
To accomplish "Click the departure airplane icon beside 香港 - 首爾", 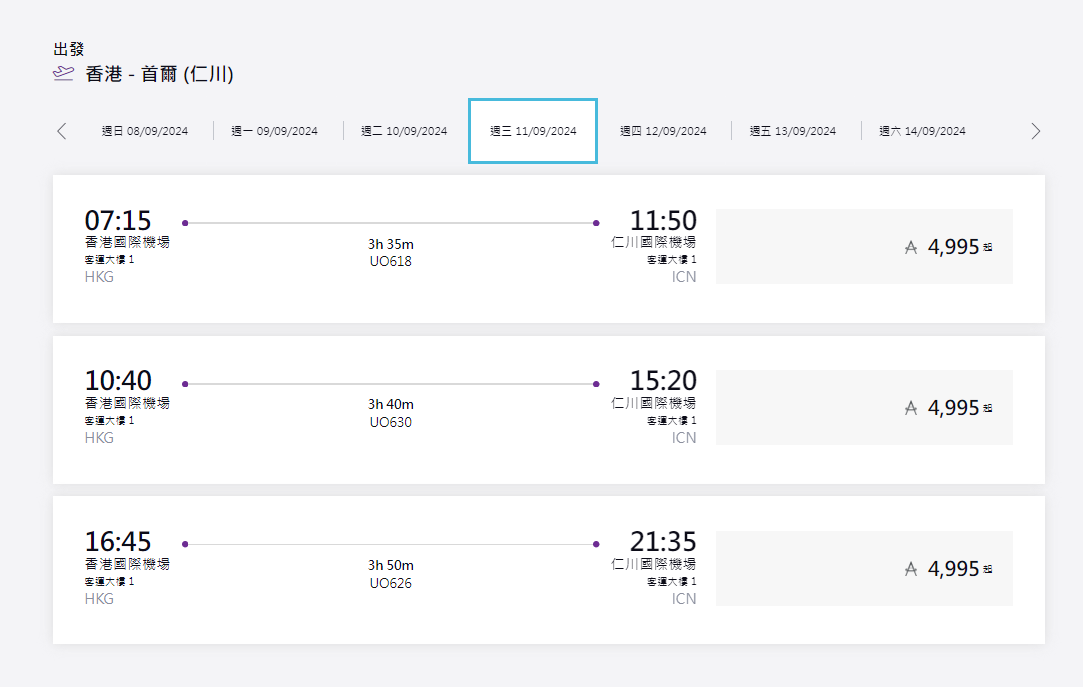I will tap(63, 74).
